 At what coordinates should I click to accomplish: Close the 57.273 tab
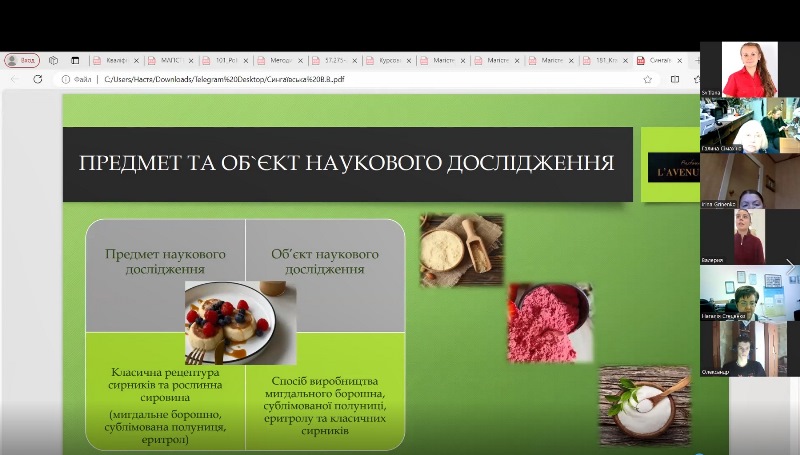[x=355, y=61]
